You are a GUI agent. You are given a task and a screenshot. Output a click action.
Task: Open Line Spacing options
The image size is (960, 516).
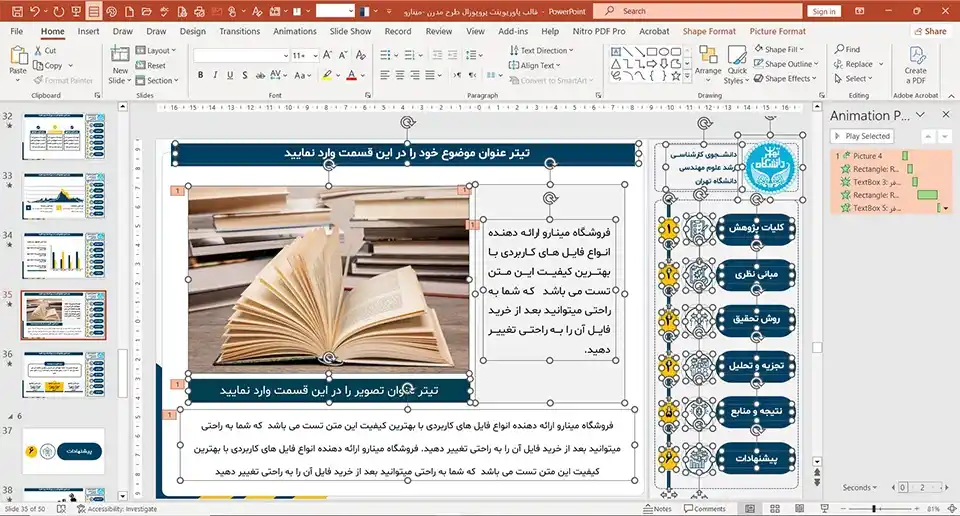click(x=474, y=56)
